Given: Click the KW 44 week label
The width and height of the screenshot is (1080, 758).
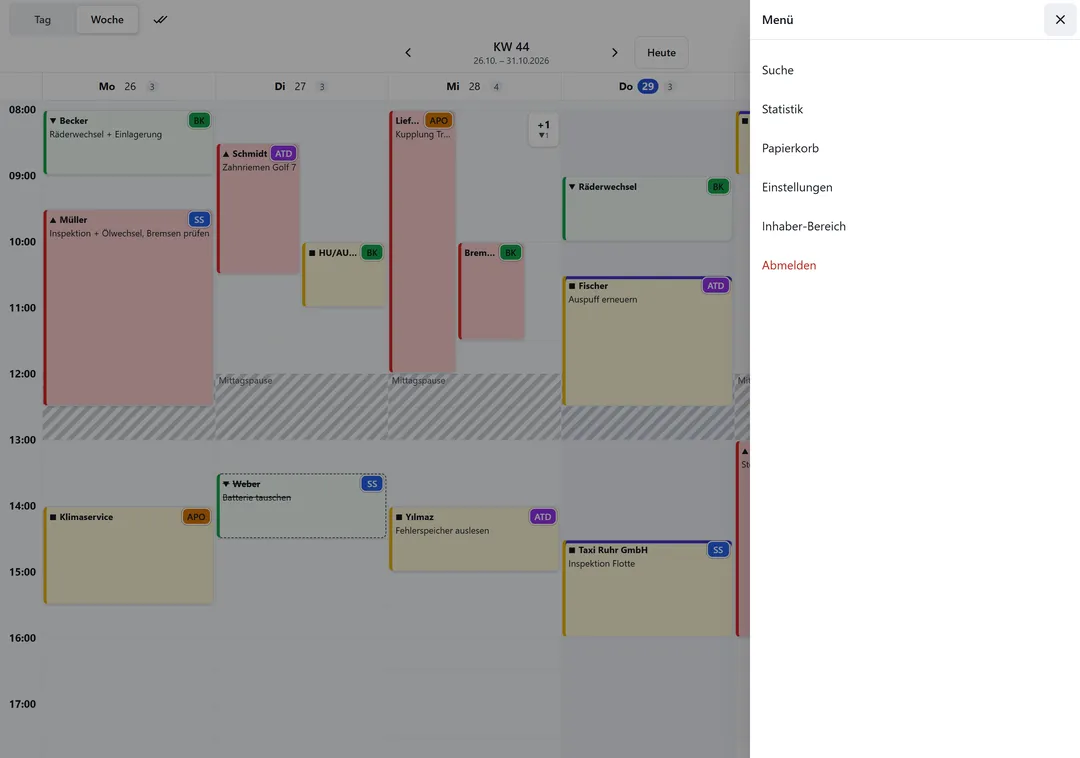Looking at the screenshot, I should (x=511, y=47).
